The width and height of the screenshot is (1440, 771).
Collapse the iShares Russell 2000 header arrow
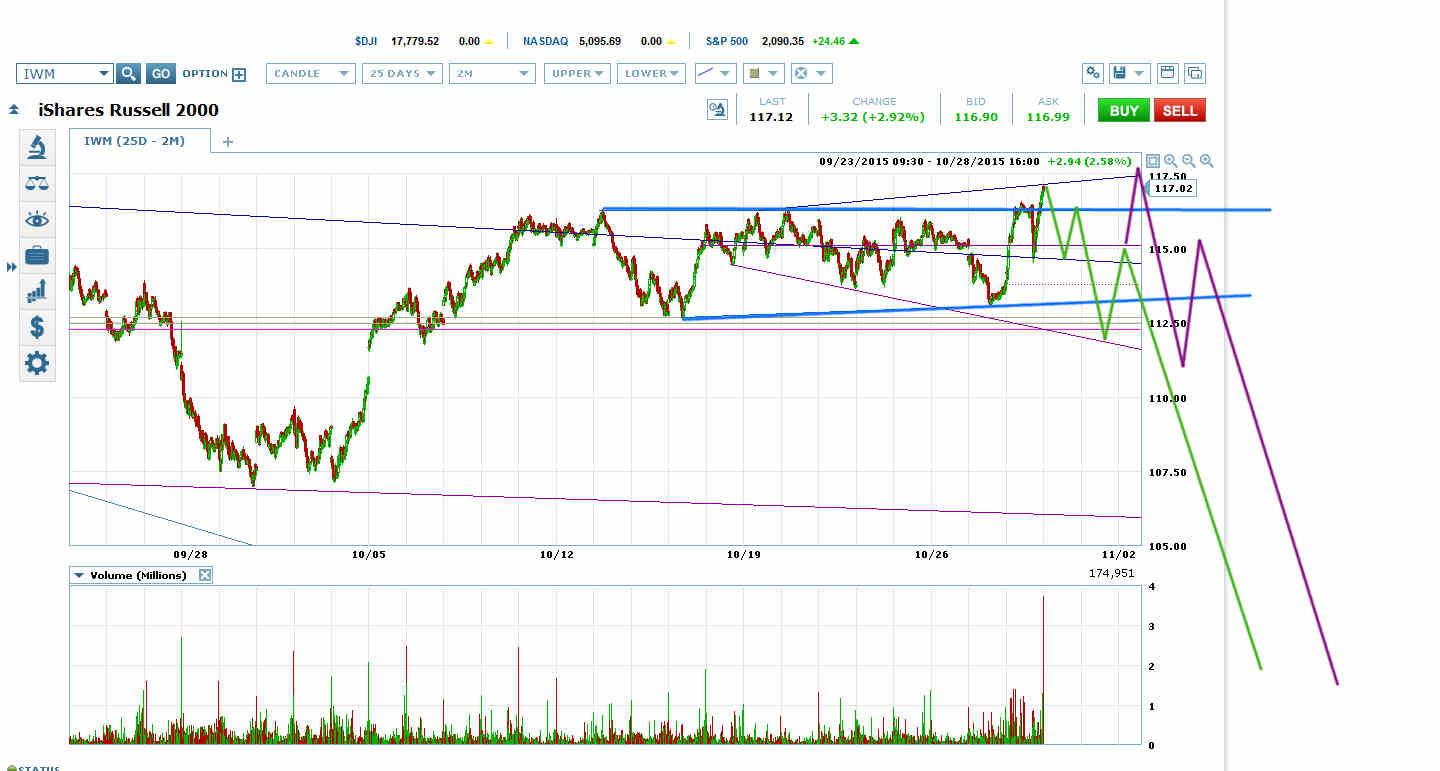click(14, 110)
